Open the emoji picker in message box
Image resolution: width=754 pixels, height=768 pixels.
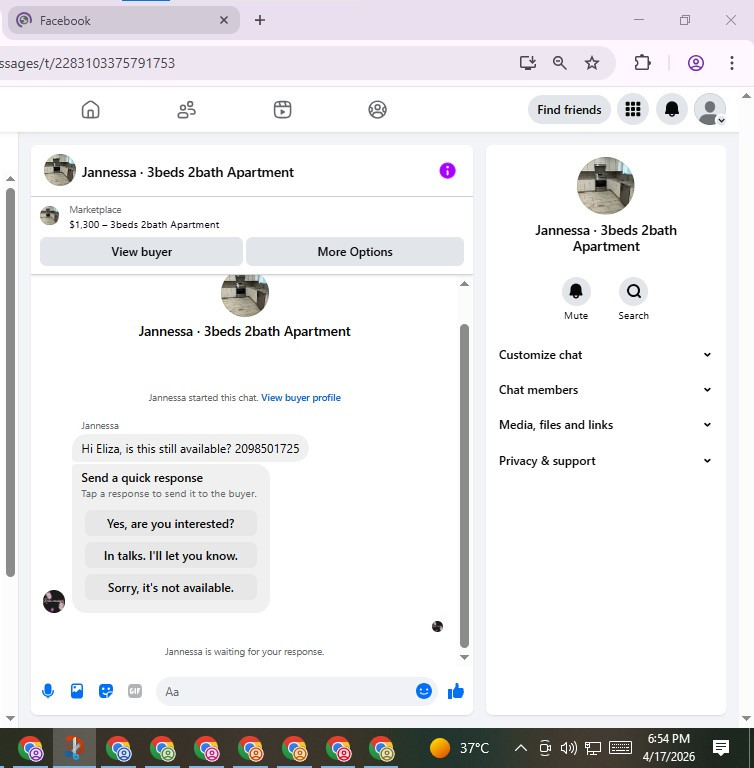(x=424, y=691)
